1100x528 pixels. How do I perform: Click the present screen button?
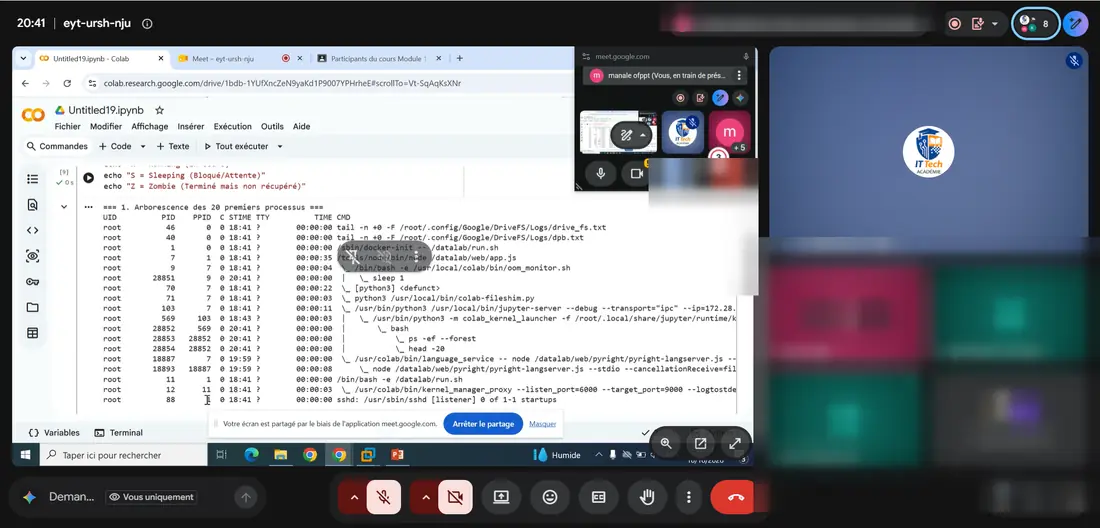click(501, 497)
